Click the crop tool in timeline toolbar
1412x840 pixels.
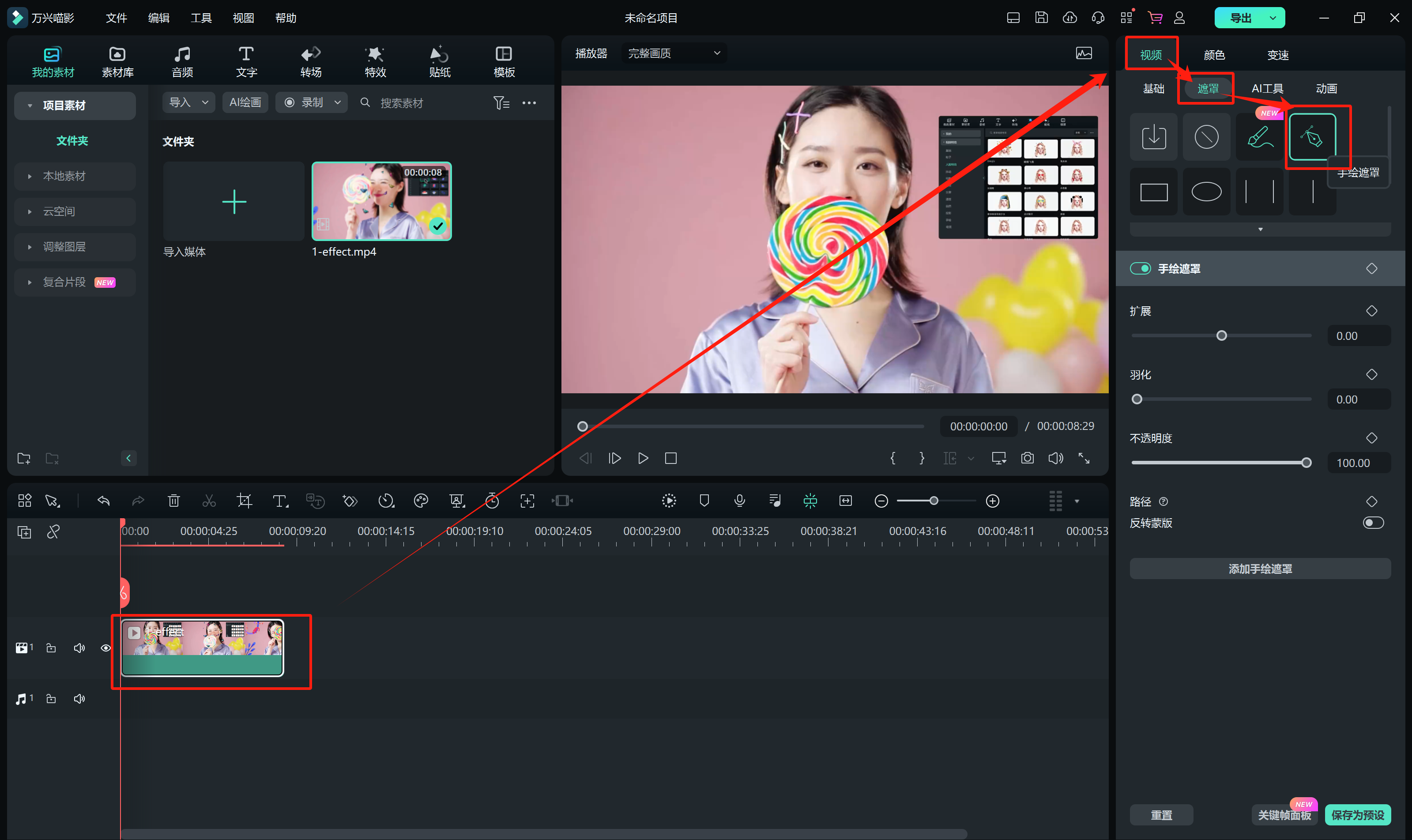[244, 501]
